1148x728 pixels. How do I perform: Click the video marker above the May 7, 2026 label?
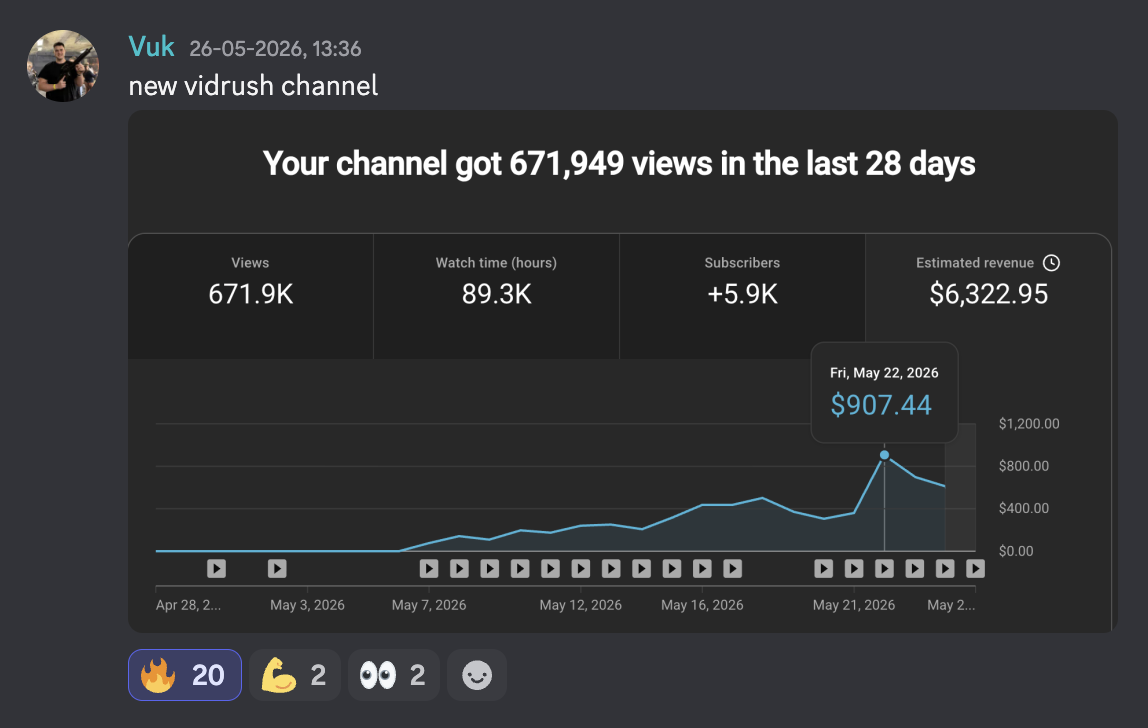[x=429, y=568]
